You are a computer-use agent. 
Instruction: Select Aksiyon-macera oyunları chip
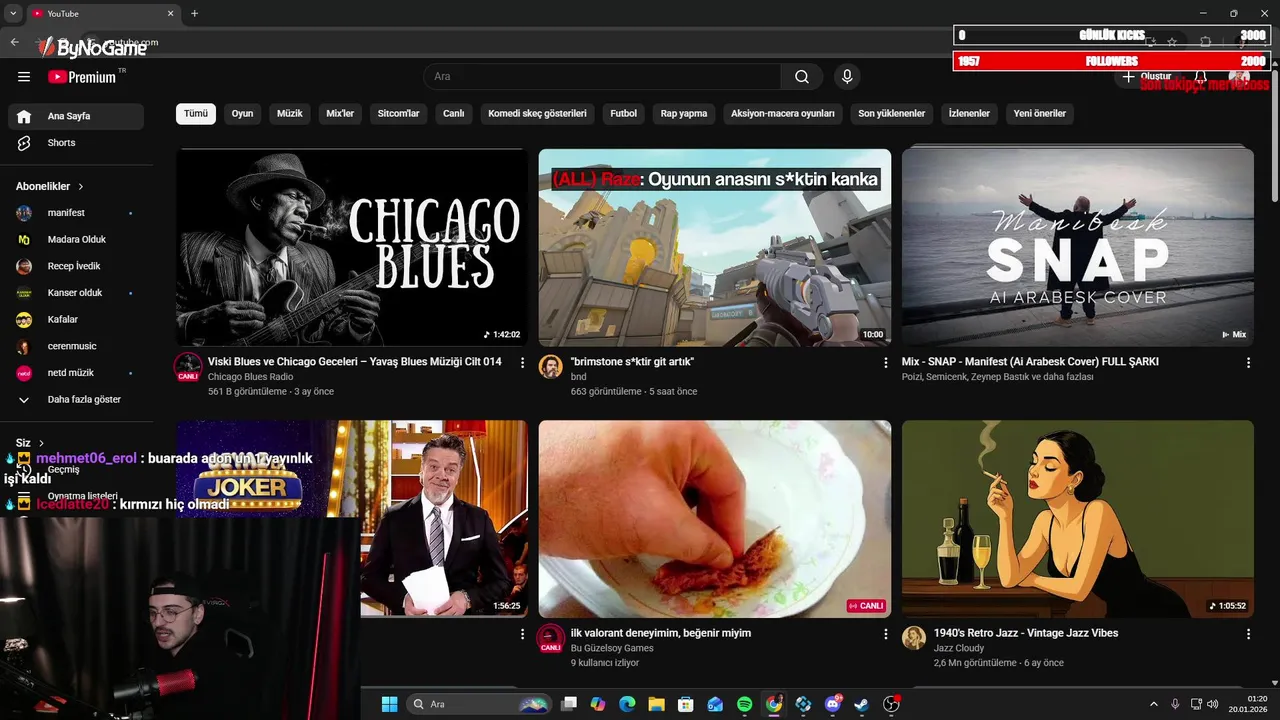click(783, 114)
